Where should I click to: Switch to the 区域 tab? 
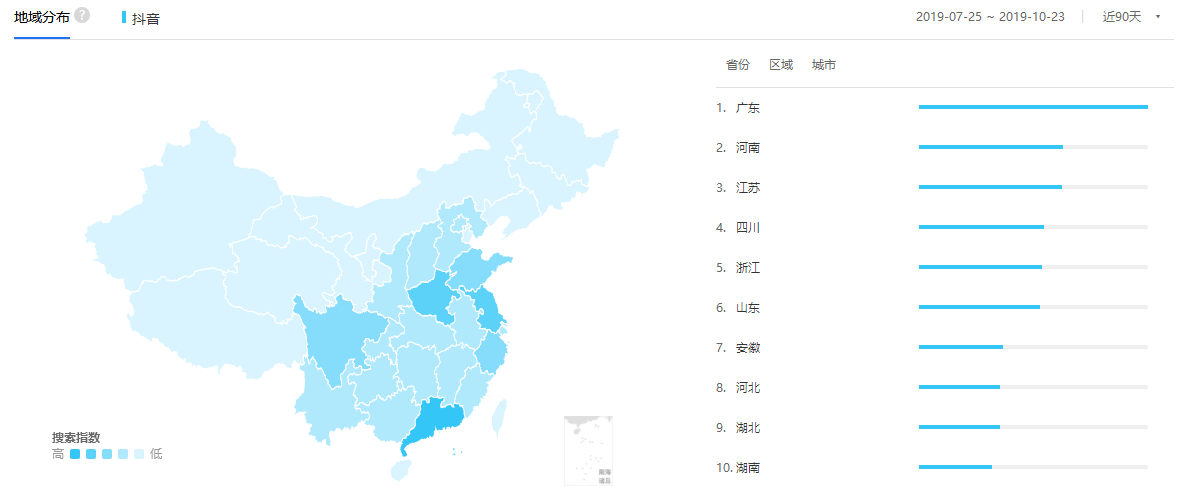tap(781, 65)
